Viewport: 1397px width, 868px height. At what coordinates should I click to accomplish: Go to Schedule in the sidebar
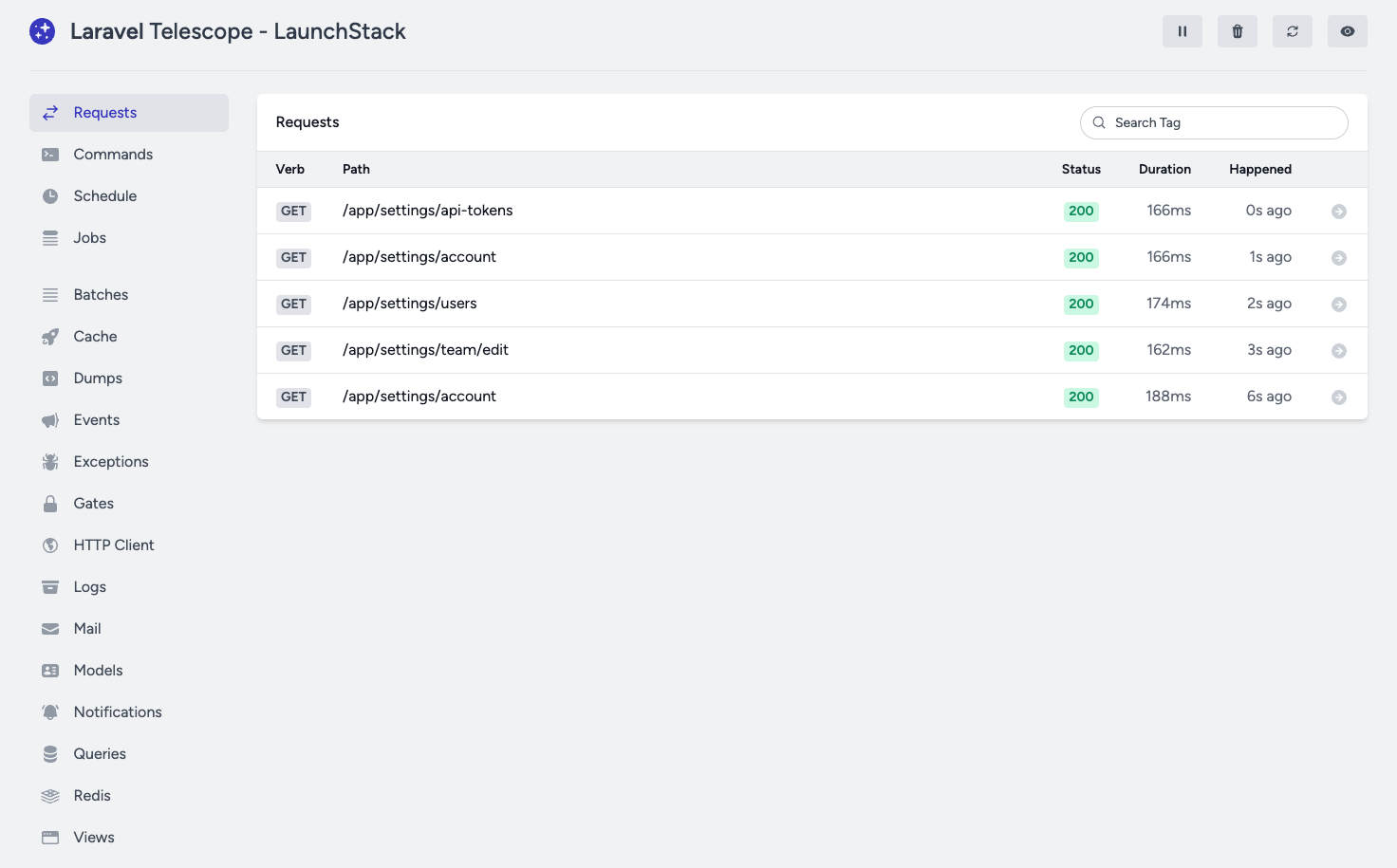point(104,196)
